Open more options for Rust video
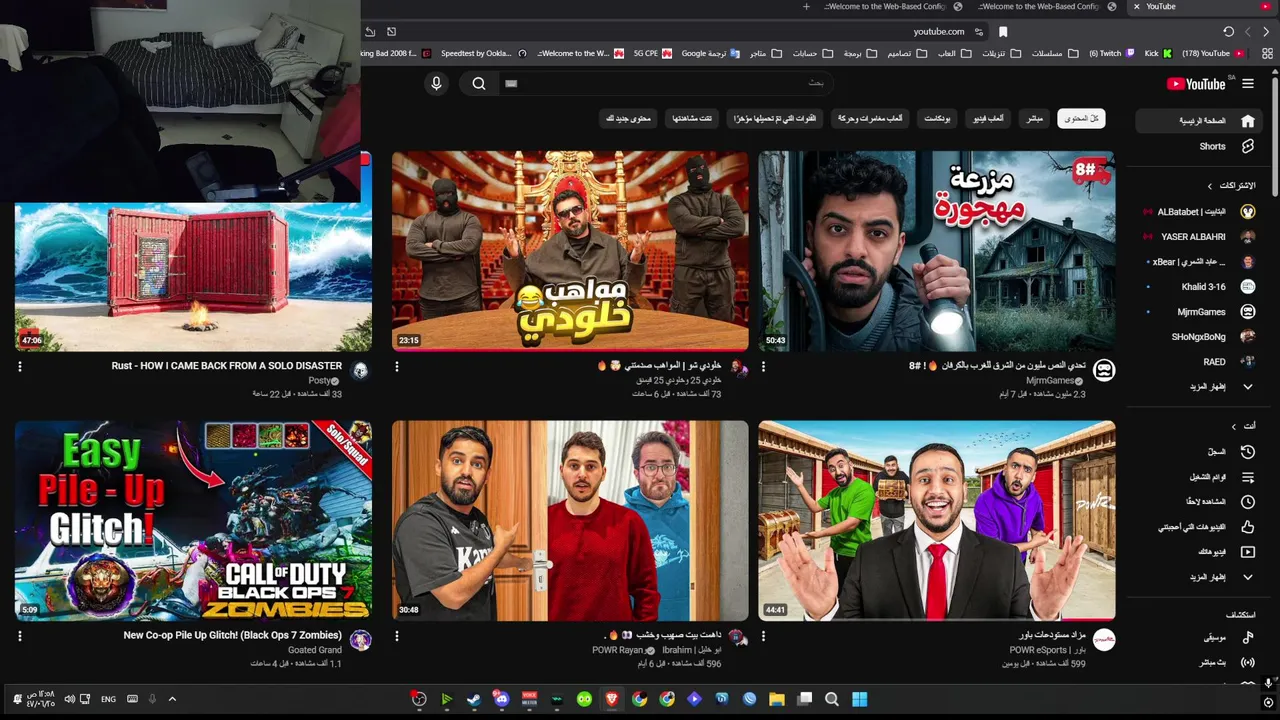Image resolution: width=1280 pixels, height=720 pixels. coord(20,367)
